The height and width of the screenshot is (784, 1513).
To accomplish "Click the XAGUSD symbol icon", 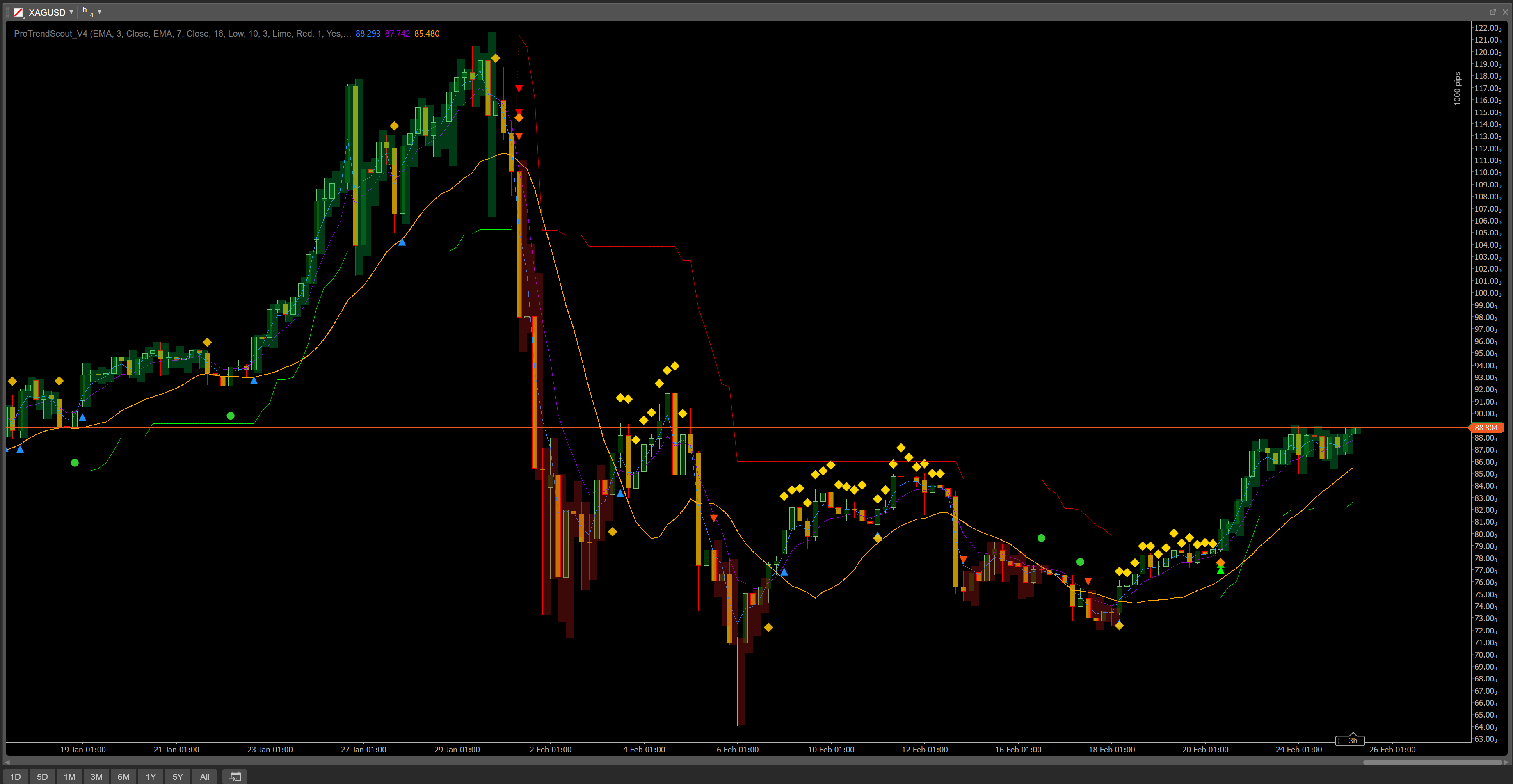I will [x=18, y=12].
